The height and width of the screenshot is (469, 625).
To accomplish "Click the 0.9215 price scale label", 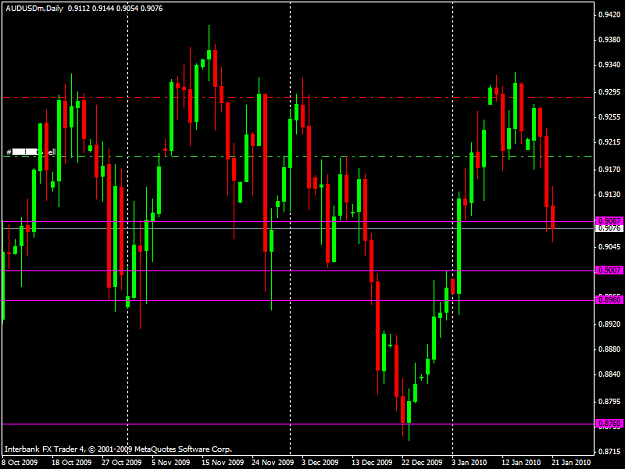I will tap(609, 142).
